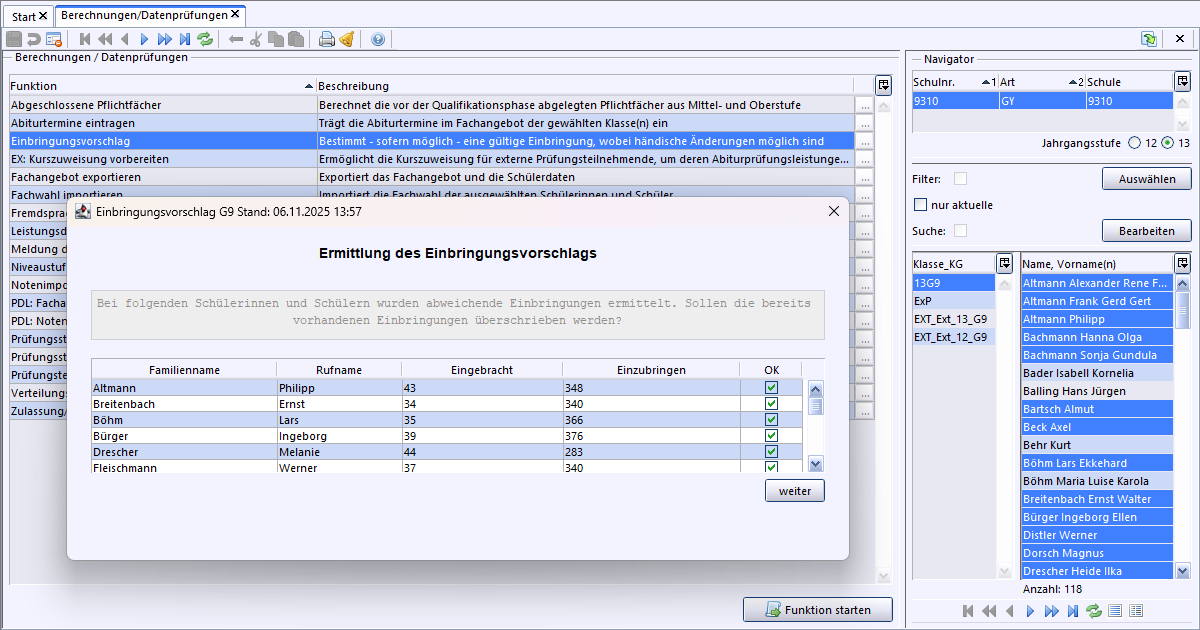Click the golden bell icon in the toolbar
Viewport: 1200px width, 630px height.
click(346, 39)
